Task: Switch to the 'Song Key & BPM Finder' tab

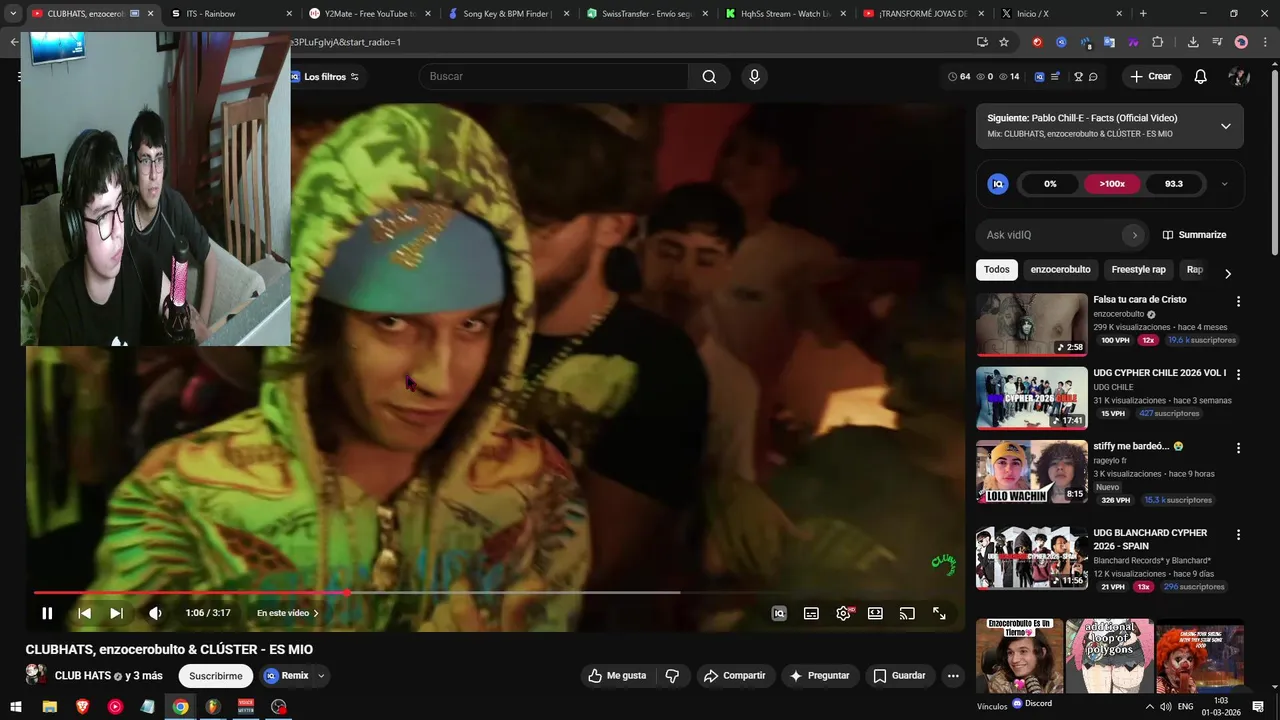Action: tap(507, 14)
